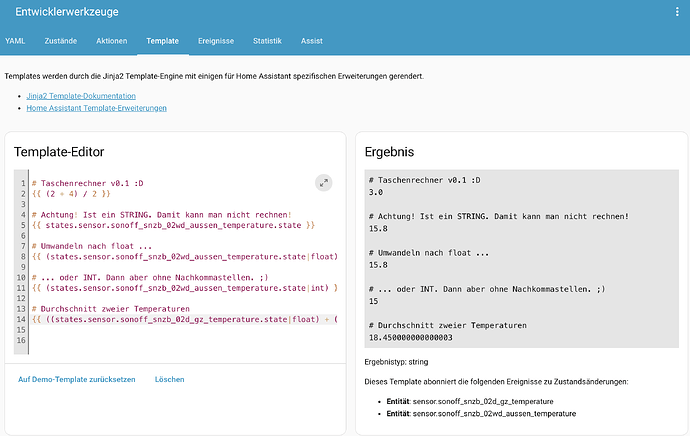Open the Ereignisse tab

coord(216,41)
